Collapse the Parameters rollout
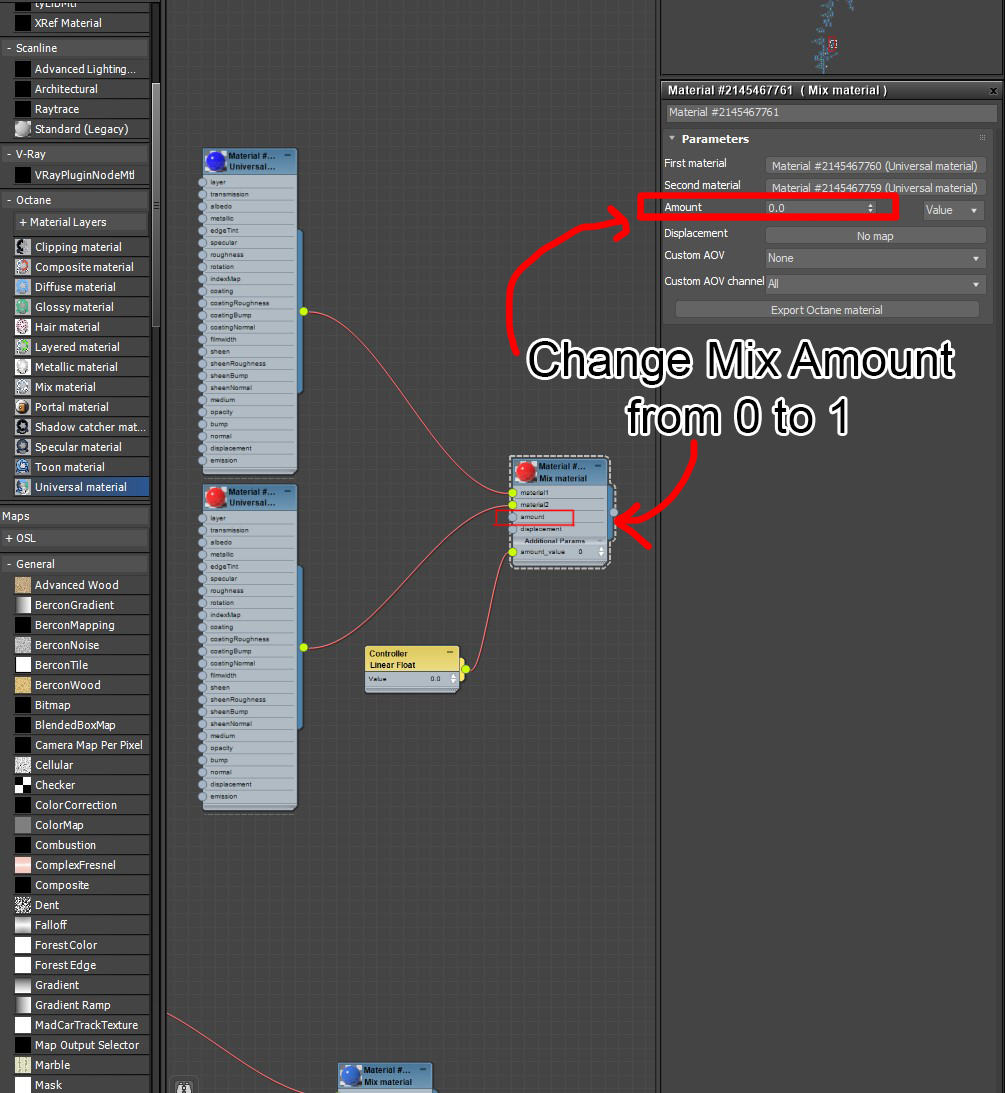1005x1093 pixels. tap(672, 139)
